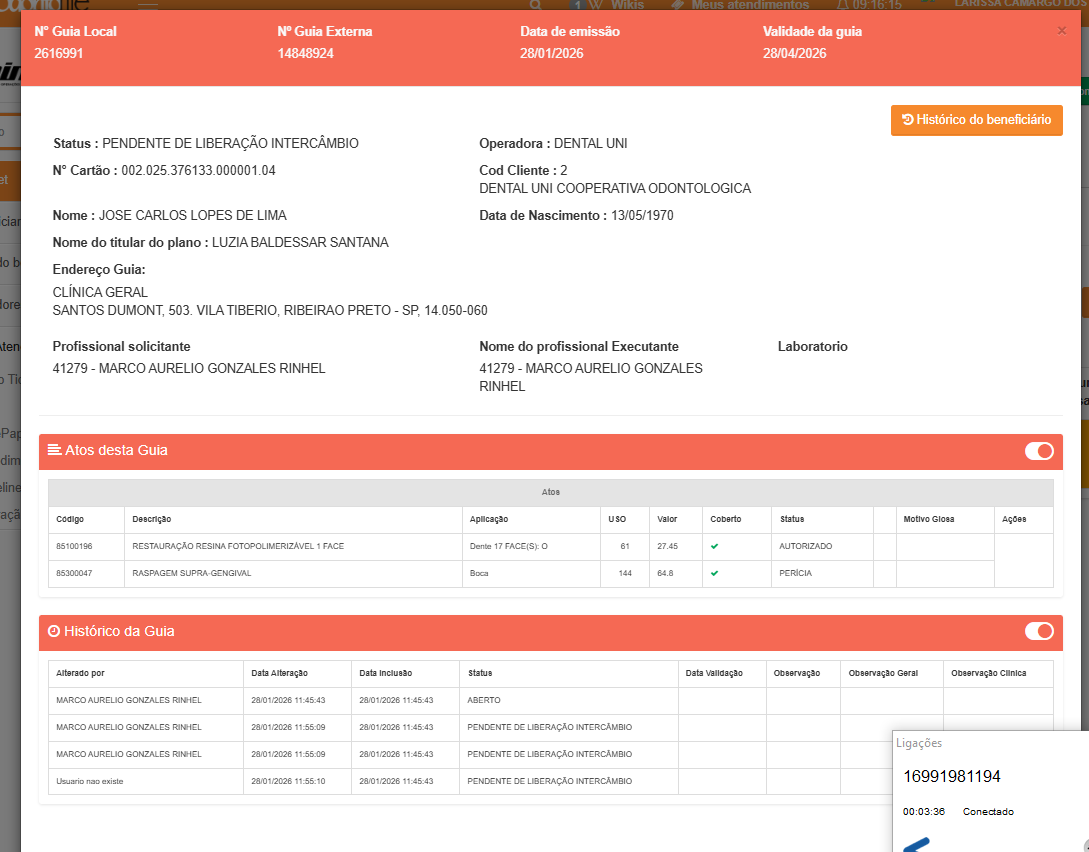Click the blue phone icon in Ligações
Viewport: 1089px width, 852px height.
coord(916,844)
